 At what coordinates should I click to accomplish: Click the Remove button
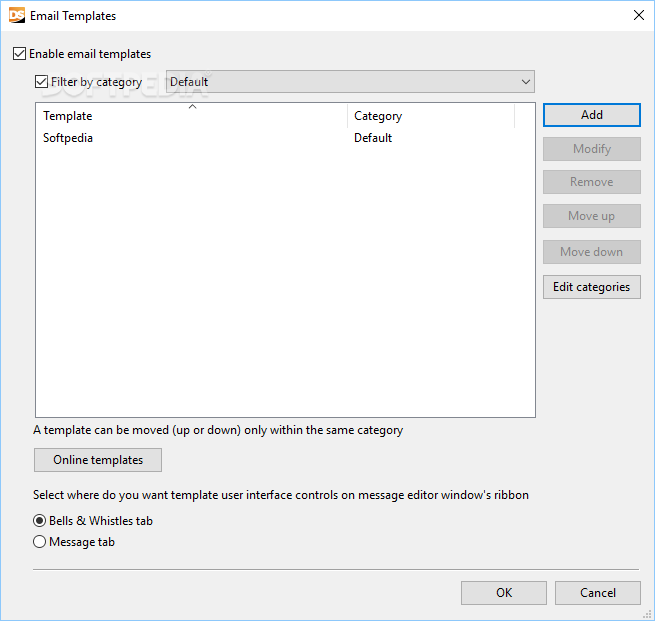(592, 182)
